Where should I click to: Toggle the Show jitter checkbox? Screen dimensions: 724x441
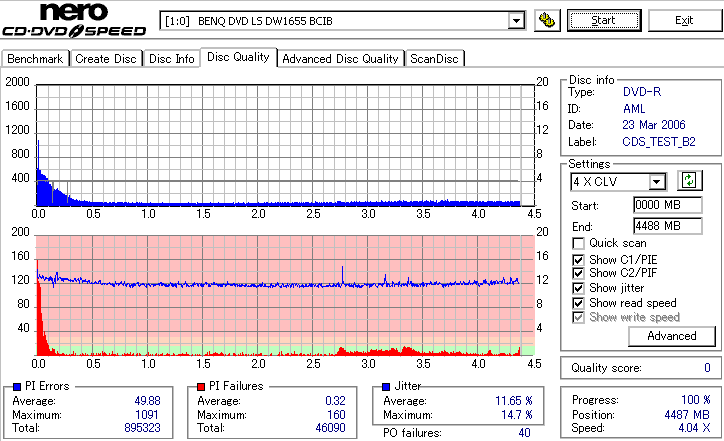tap(578, 288)
